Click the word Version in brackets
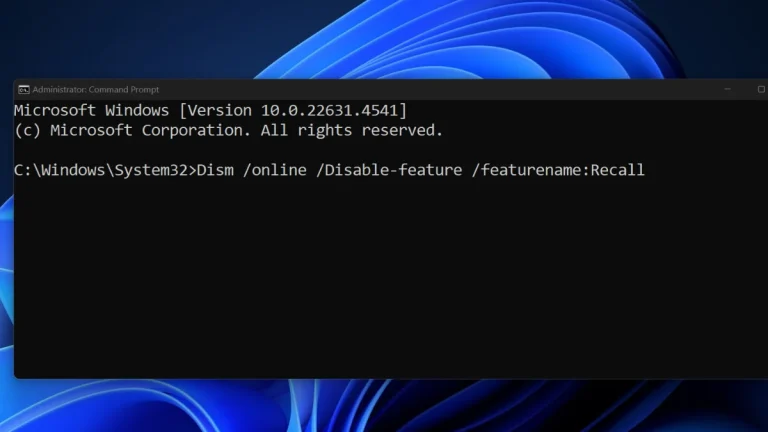The image size is (768, 432). point(219,110)
